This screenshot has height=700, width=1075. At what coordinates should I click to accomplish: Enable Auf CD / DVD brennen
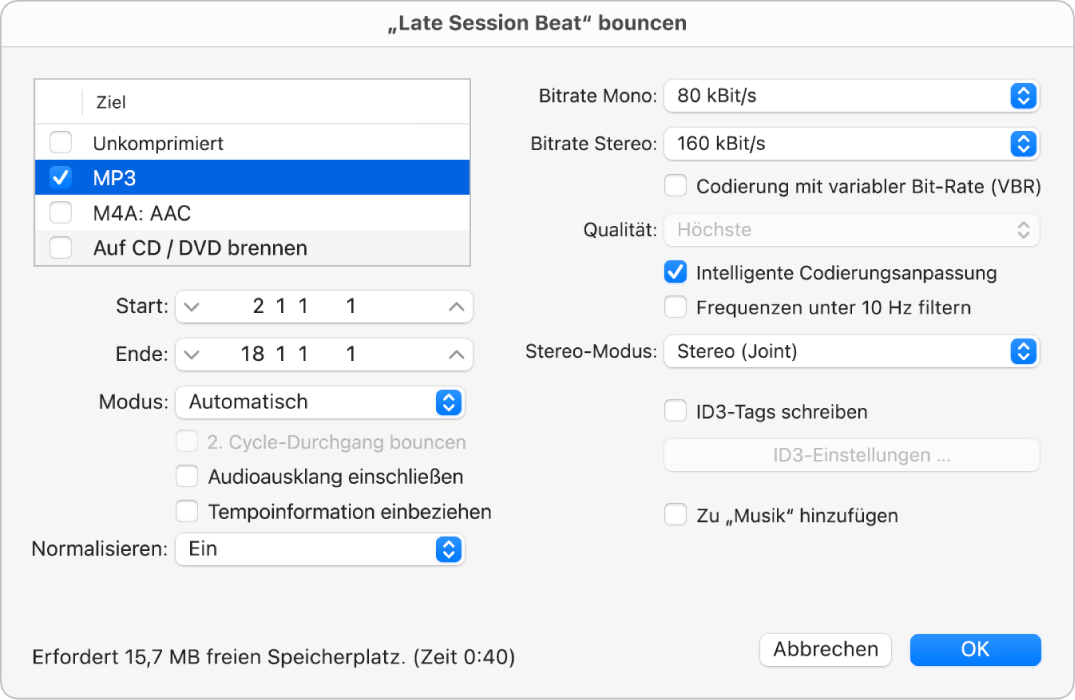(60, 247)
